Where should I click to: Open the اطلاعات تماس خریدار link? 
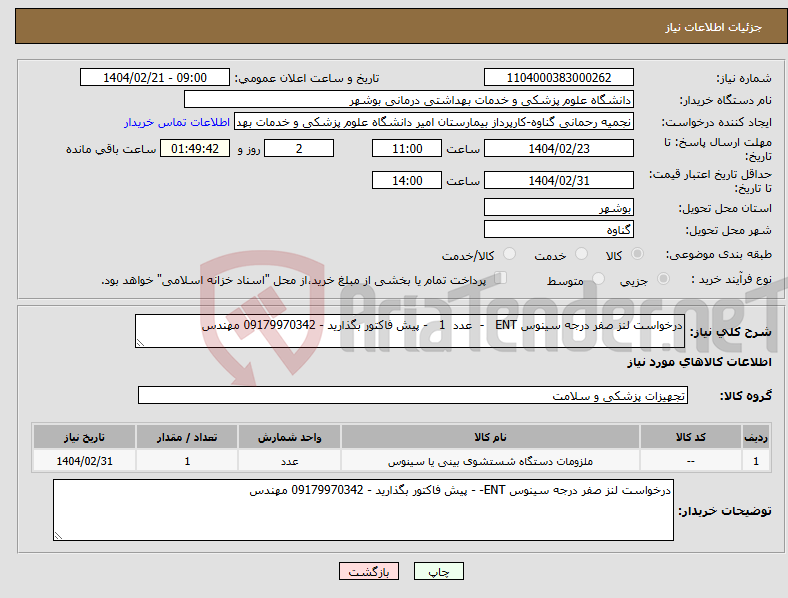tap(177, 122)
